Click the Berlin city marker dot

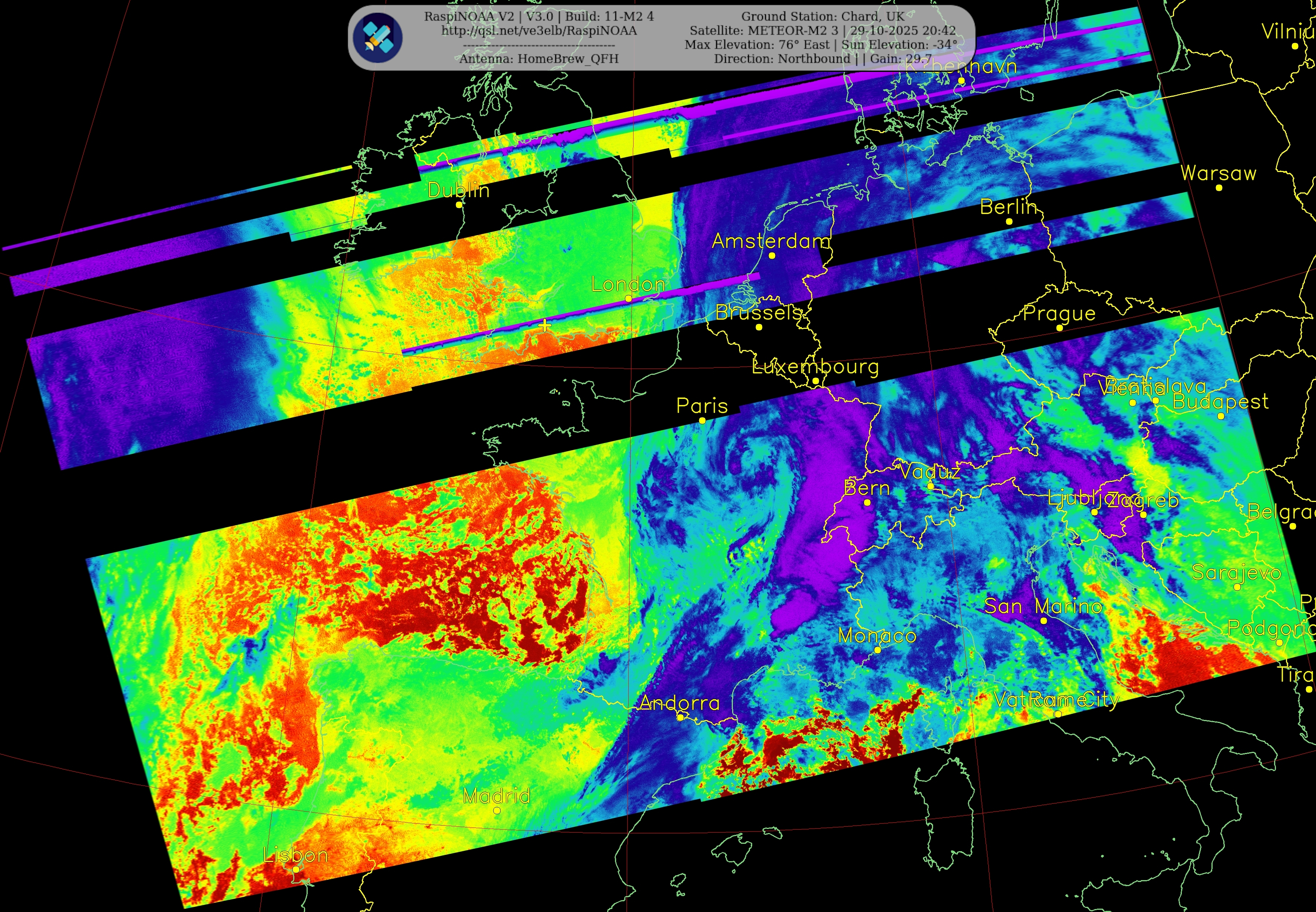[1009, 222]
